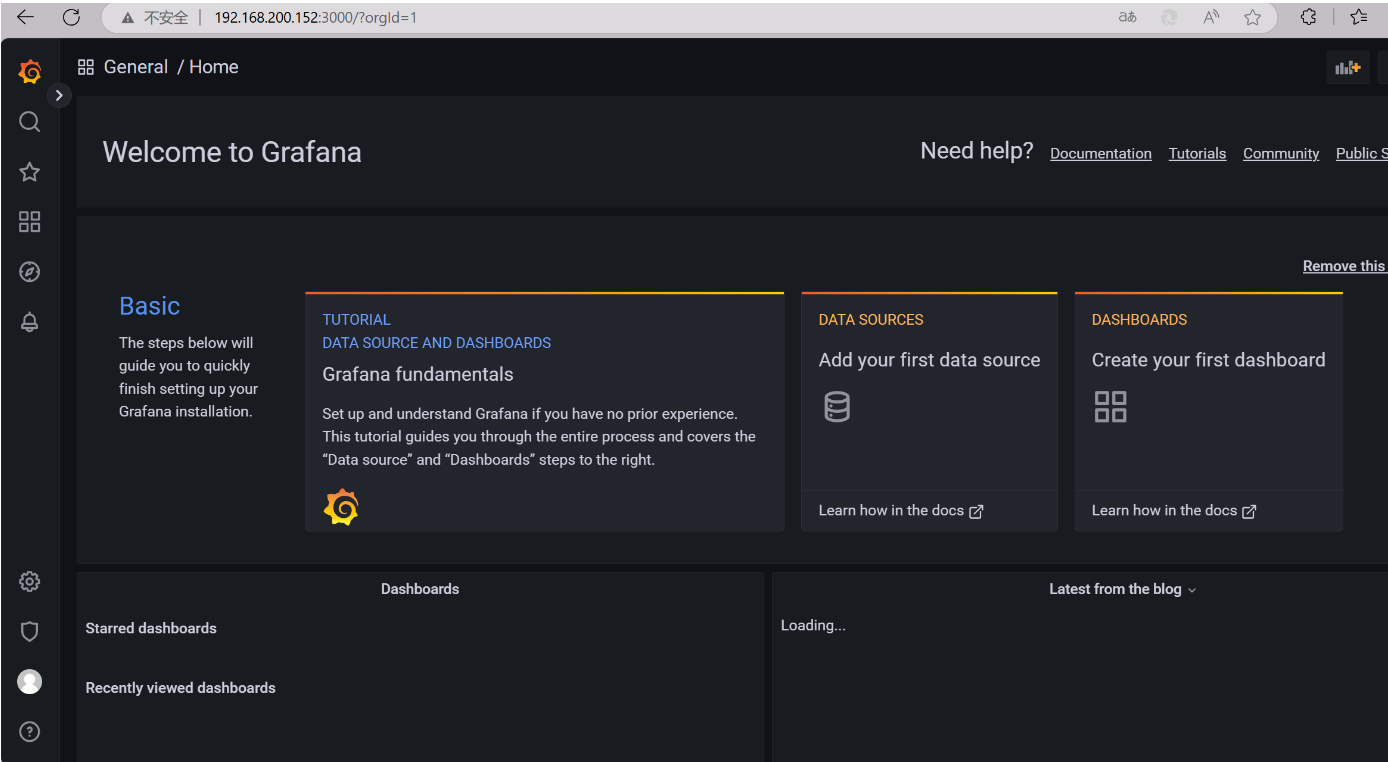Click Create your first dashboard

pos(1208,360)
